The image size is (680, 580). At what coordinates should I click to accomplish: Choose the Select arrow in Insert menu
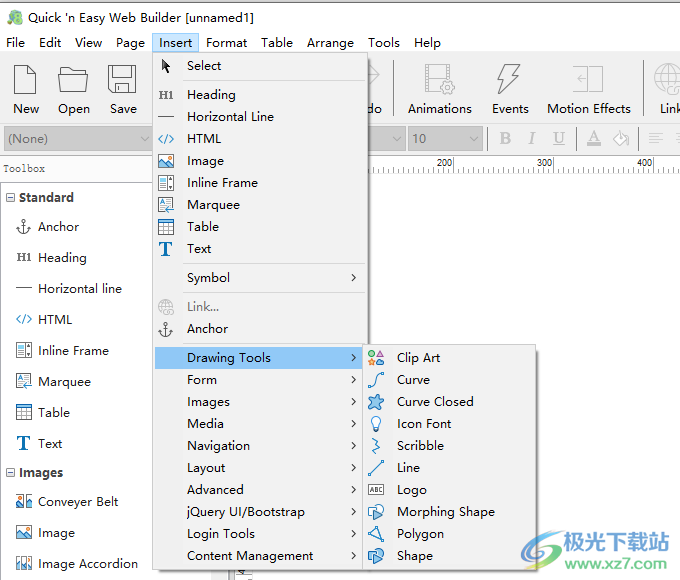260,66
